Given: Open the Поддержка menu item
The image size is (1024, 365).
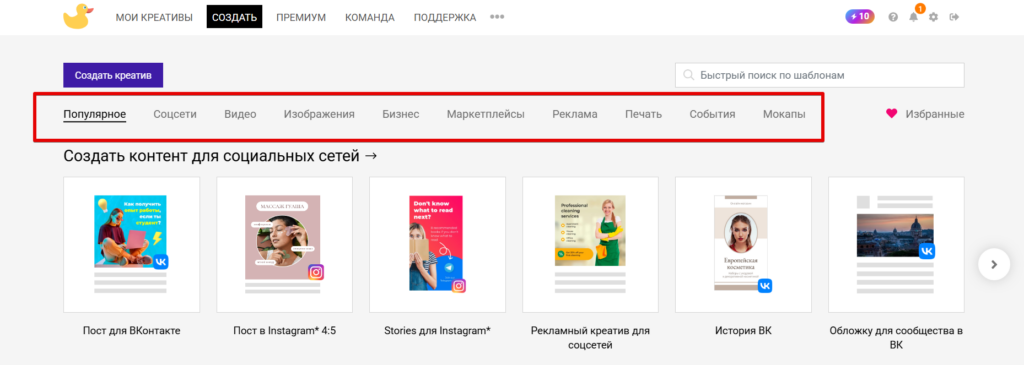Looking at the screenshot, I should click(445, 18).
